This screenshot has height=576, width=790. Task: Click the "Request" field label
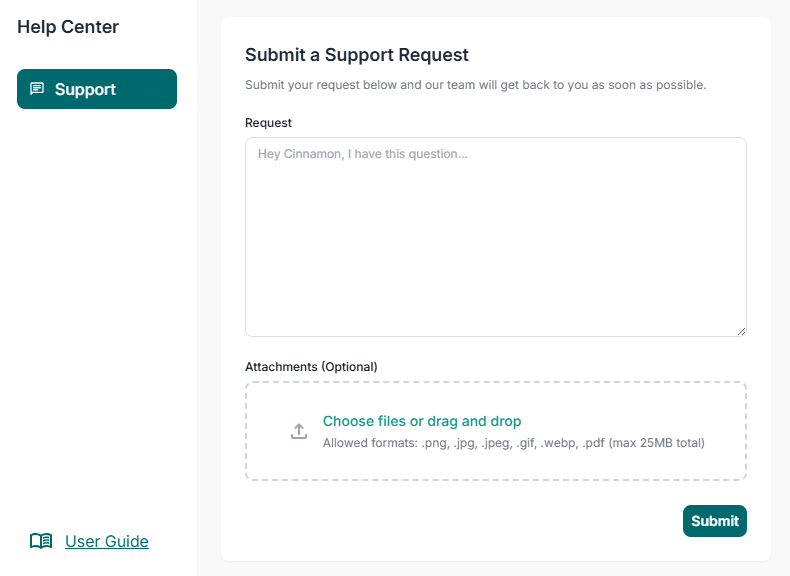268,123
